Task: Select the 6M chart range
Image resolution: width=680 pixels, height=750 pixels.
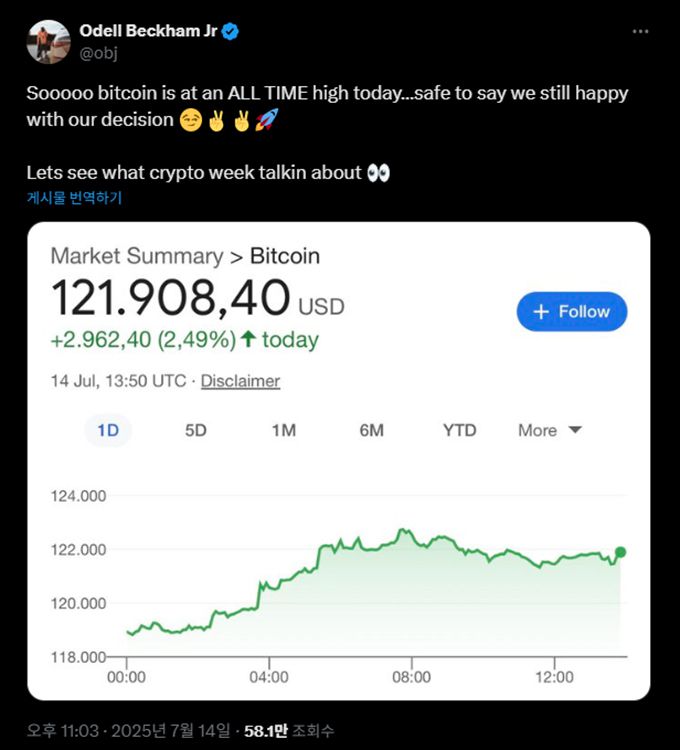Action: [371, 430]
